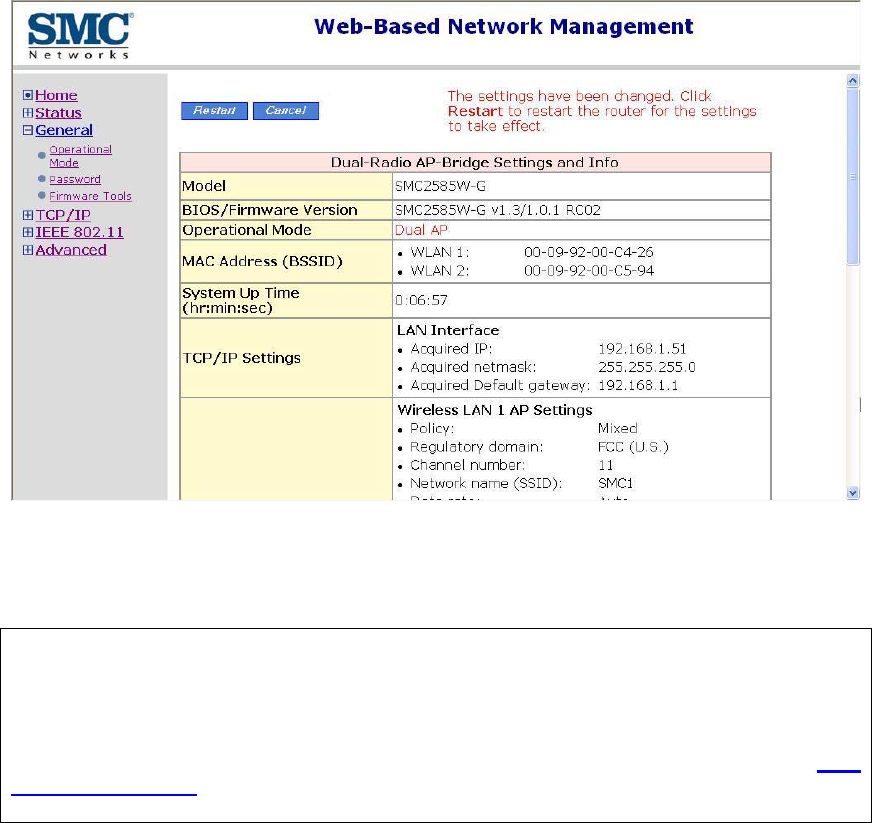
Task: Select WLAN 1 MAC '00-09-92-00-C4-26'
Action: point(588,252)
